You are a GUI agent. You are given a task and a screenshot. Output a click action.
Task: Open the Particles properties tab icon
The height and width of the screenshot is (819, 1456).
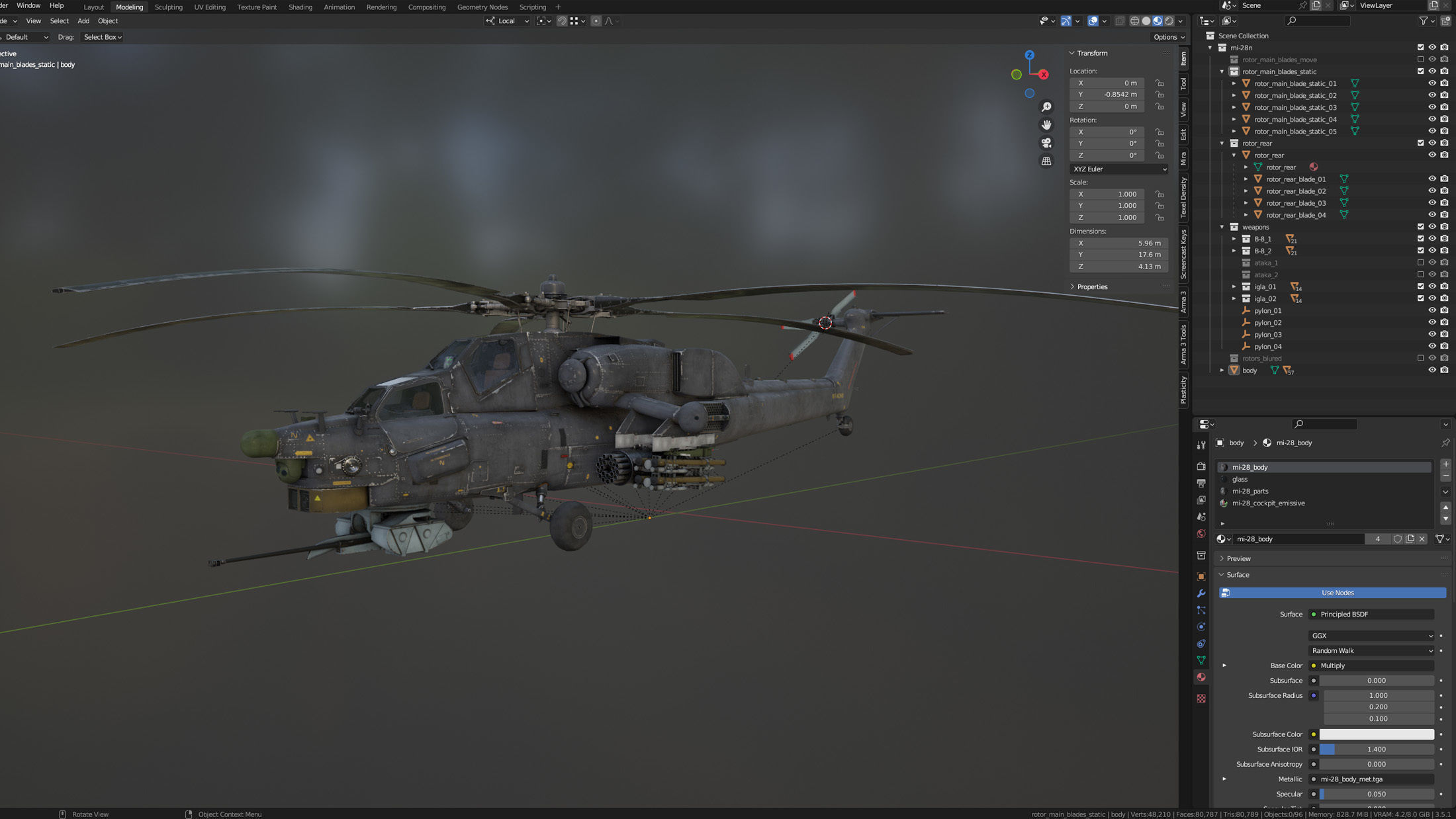pyautogui.click(x=1201, y=610)
